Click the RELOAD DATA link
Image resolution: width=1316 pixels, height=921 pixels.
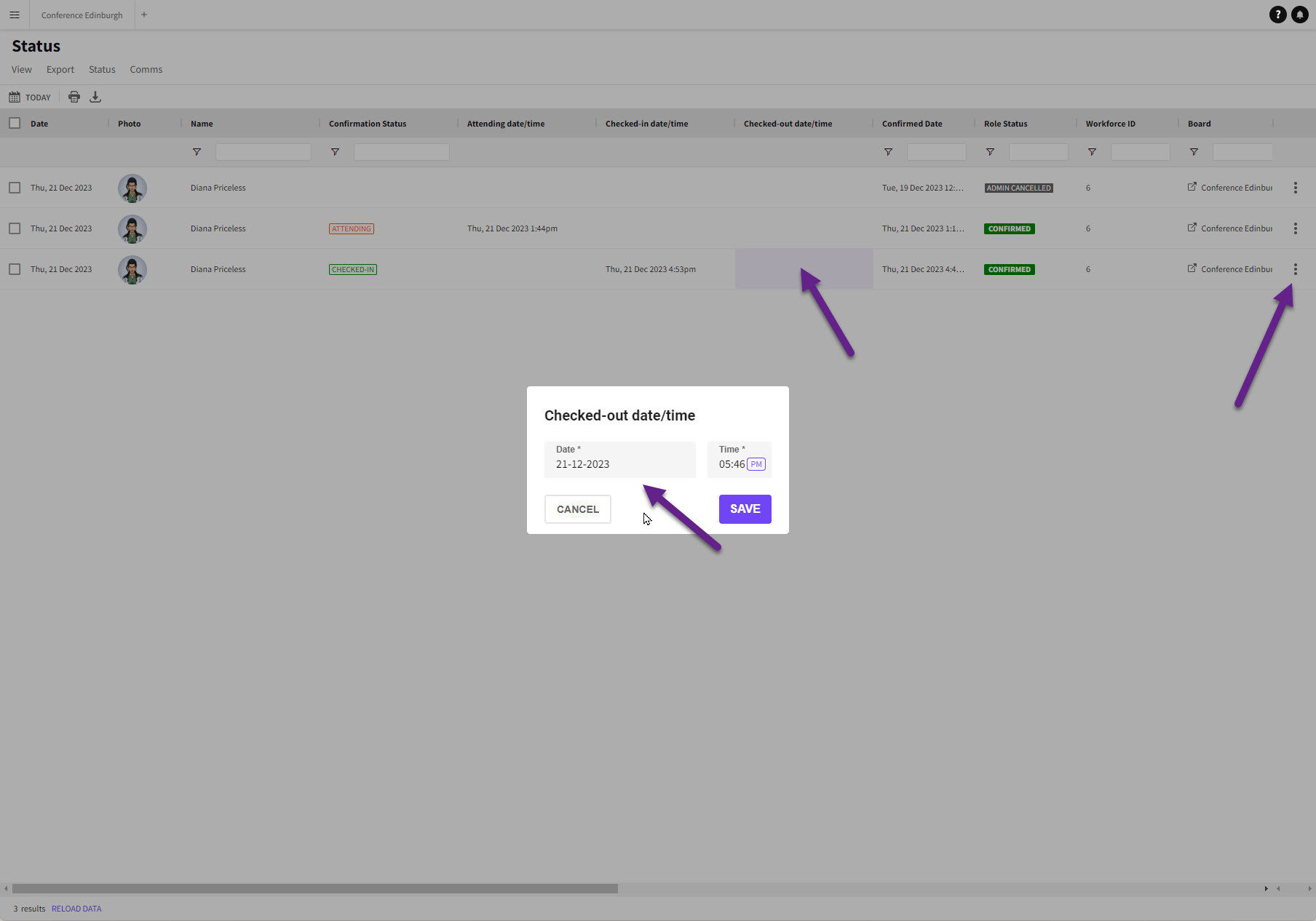tap(76, 909)
